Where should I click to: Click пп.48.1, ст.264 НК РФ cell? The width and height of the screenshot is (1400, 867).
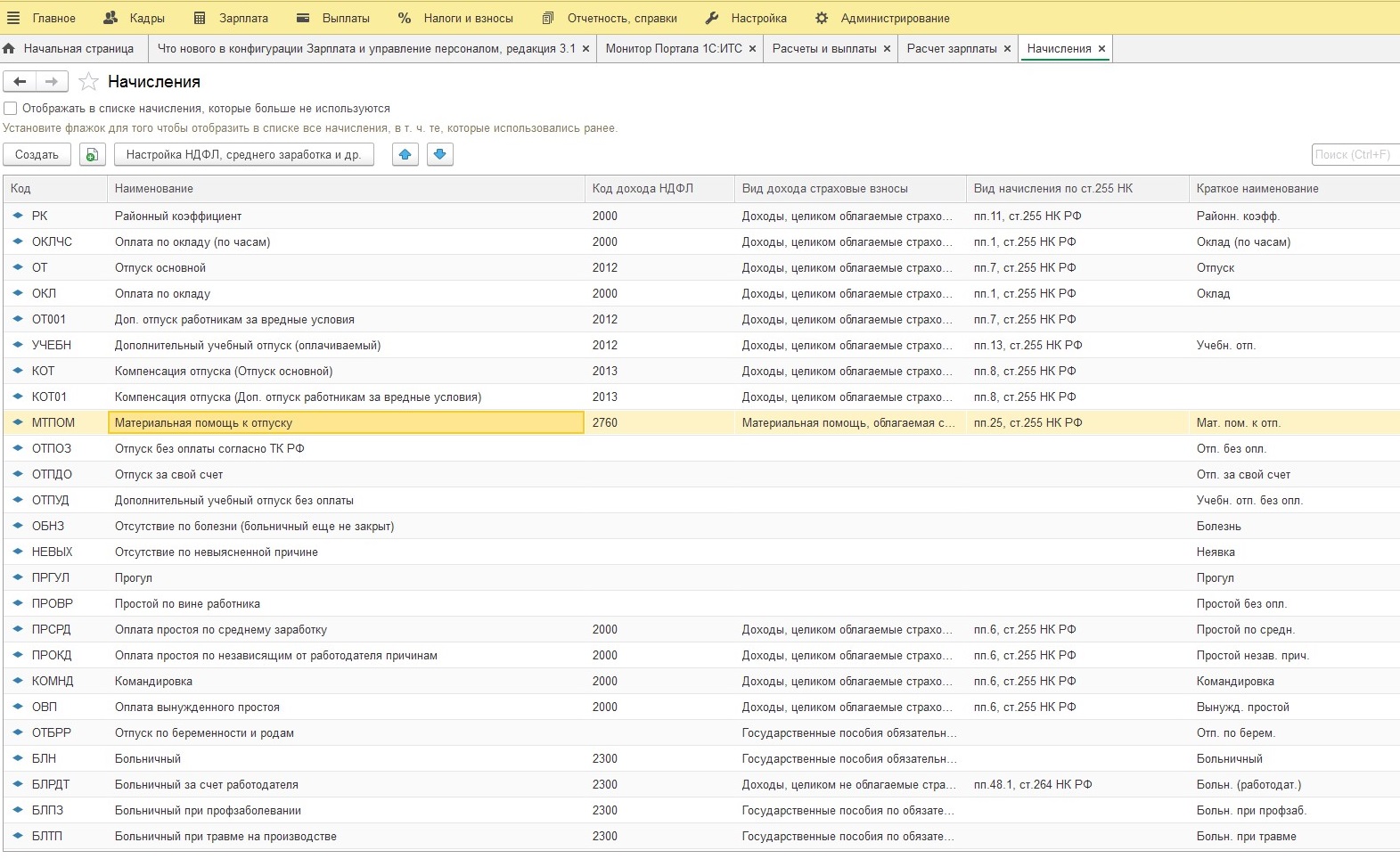pyautogui.click(x=1077, y=784)
